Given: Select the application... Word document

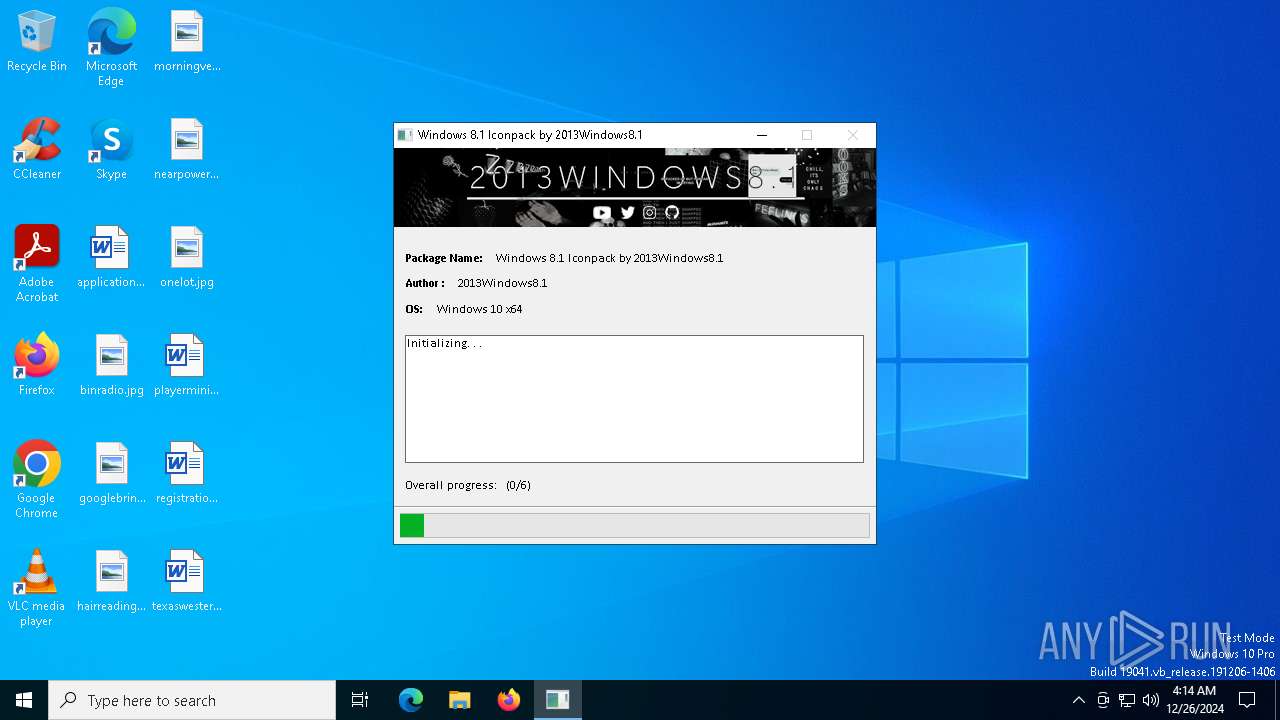Looking at the screenshot, I should pyautogui.click(x=111, y=258).
